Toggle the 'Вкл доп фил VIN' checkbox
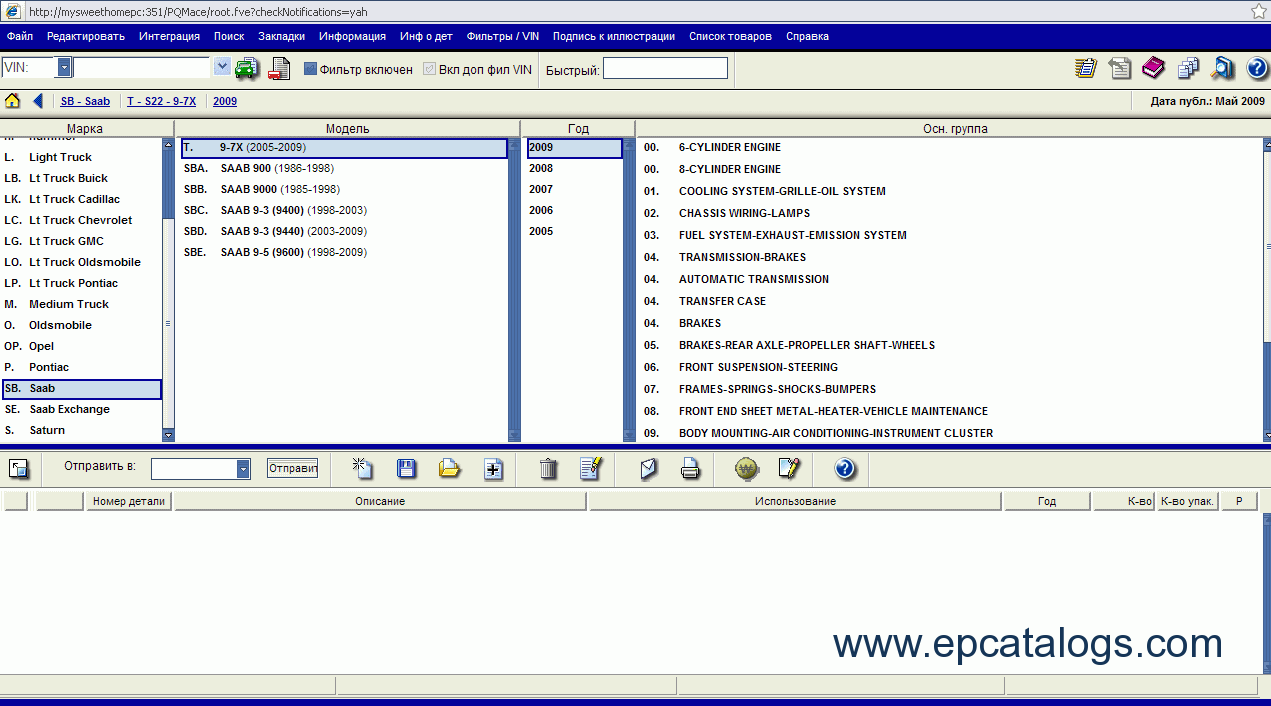The image size is (1271, 706). pos(430,69)
